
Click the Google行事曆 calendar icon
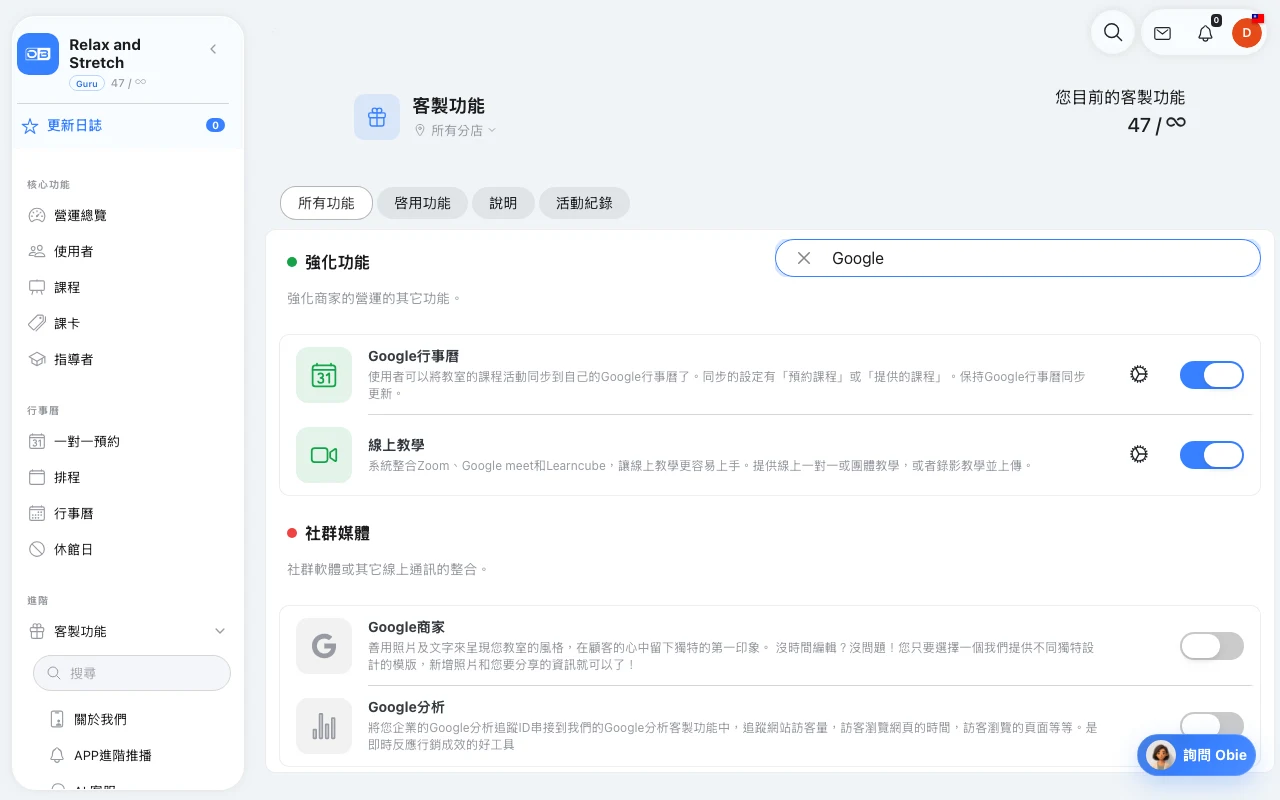(x=324, y=375)
